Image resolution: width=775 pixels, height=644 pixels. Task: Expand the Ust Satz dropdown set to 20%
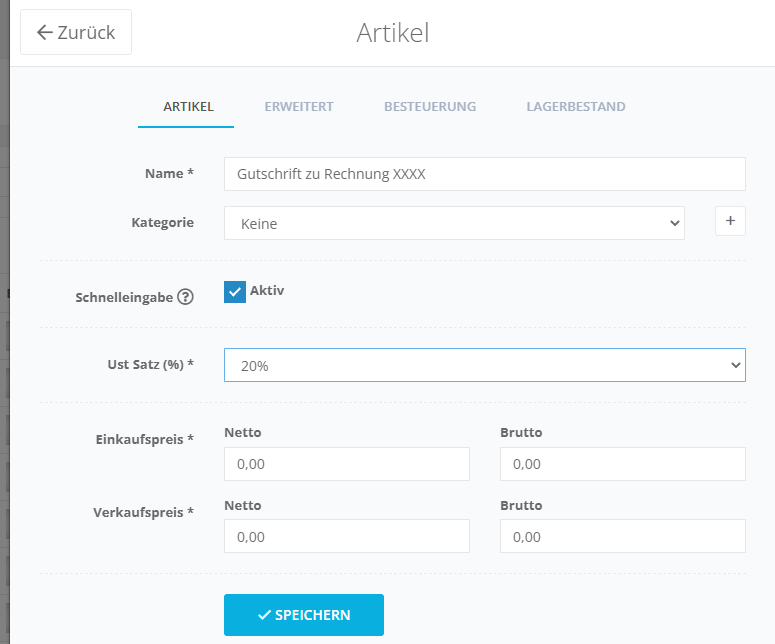click(x=484, y=365)
